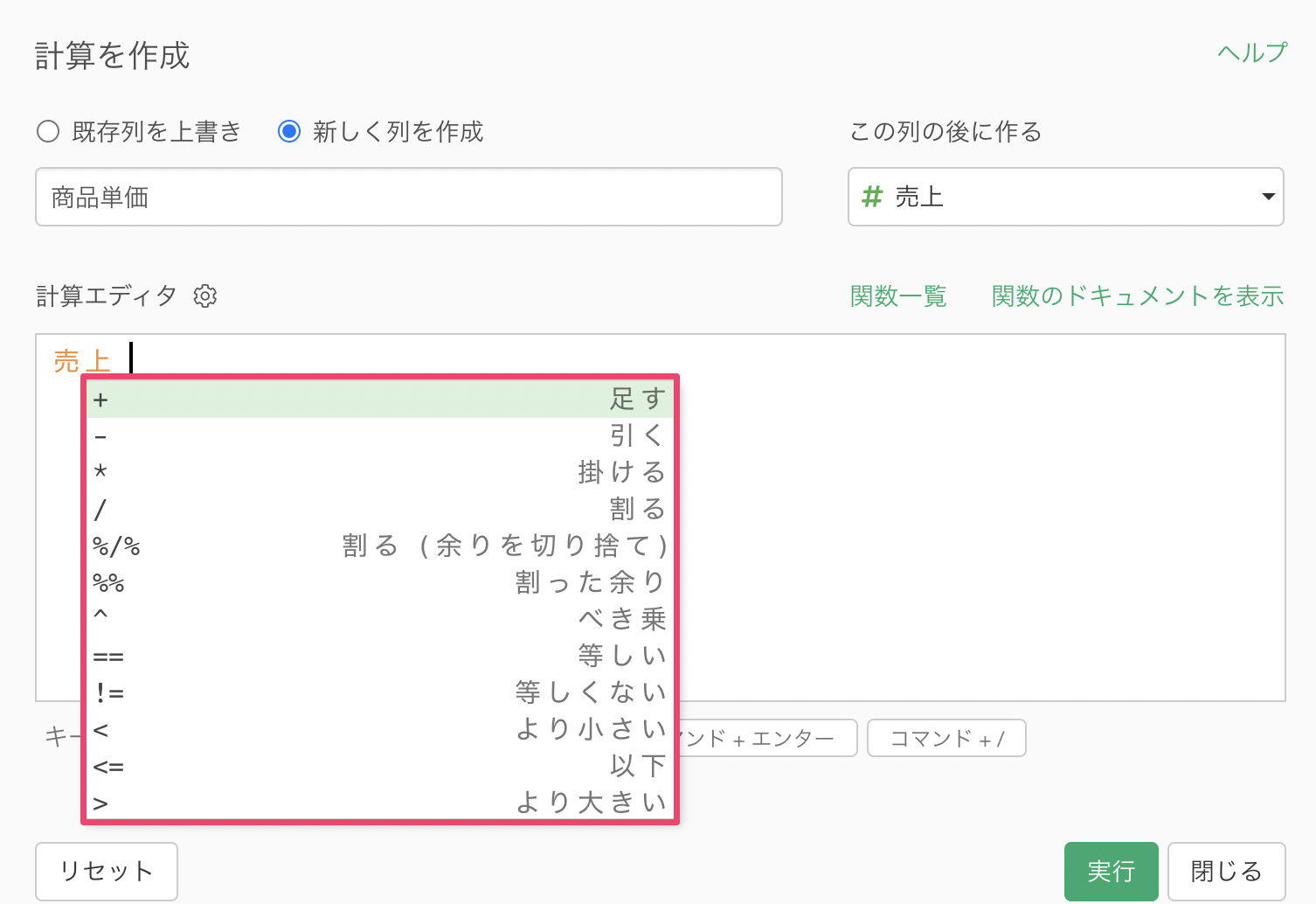This screenshot has height=904, width=1316.
Task: Click the 閉じる button
Action: pyautogui.click(x=1226, y=872)
